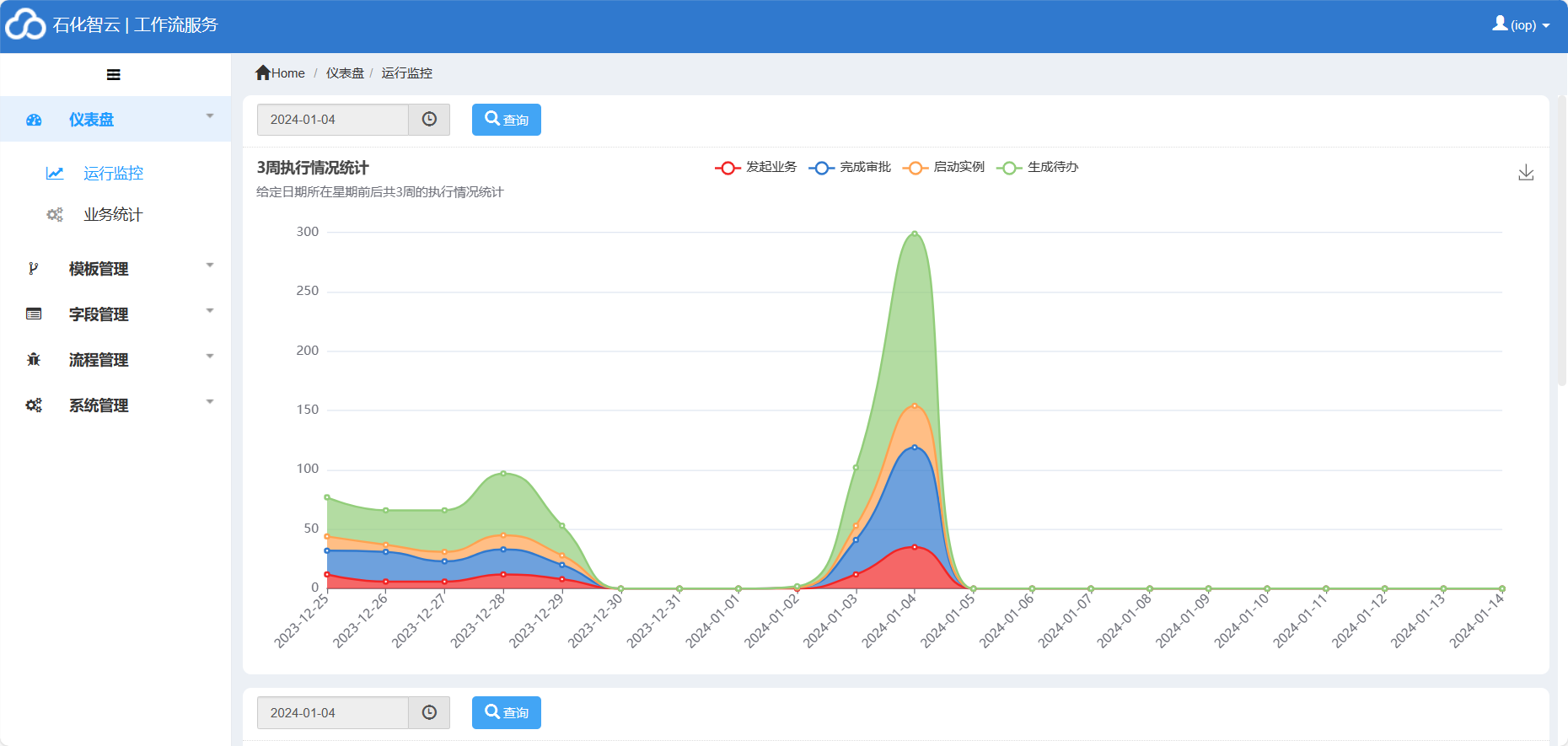This screenshot has height=746, width=1568.
Task: Click the list icon beside 字段管理
Action: [34, 314]
